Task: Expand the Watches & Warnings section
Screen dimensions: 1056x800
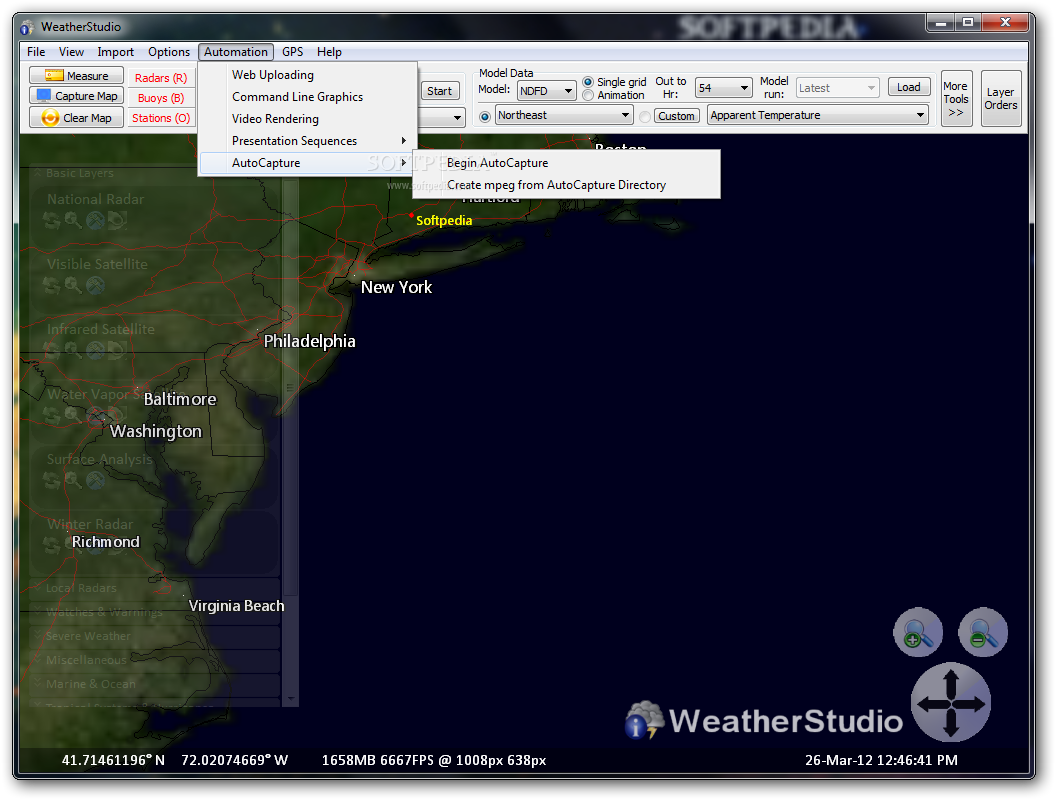Action: point(37,612)
